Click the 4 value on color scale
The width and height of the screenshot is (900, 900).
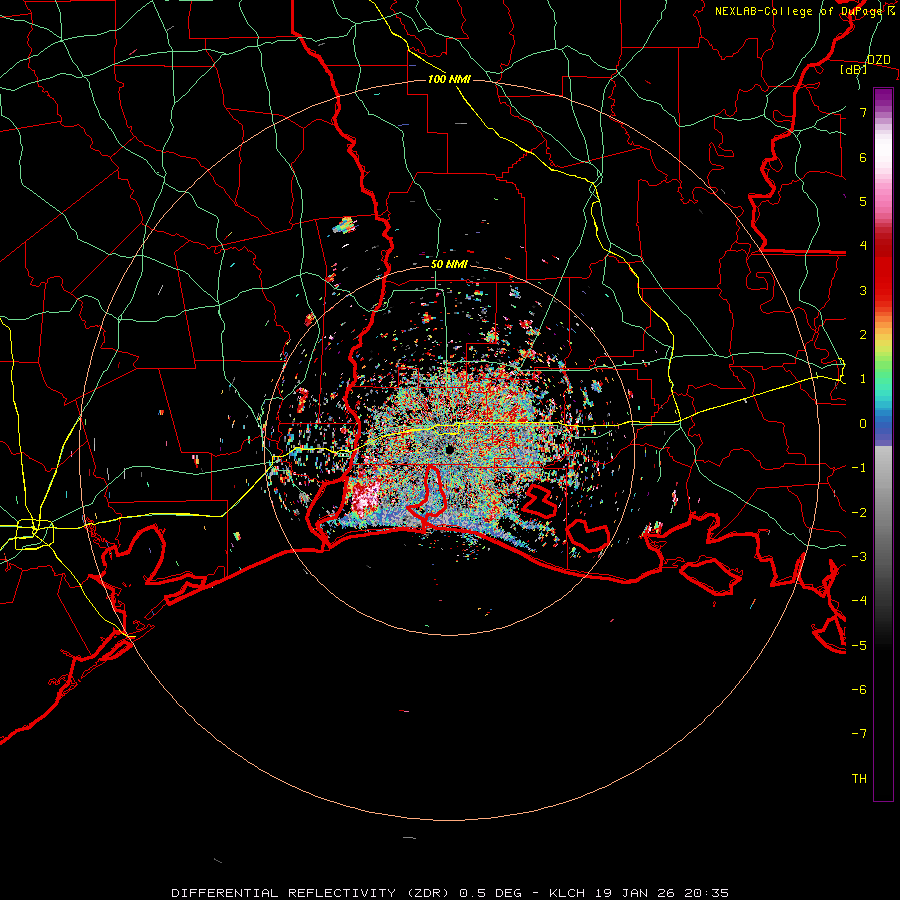[863, 246]
